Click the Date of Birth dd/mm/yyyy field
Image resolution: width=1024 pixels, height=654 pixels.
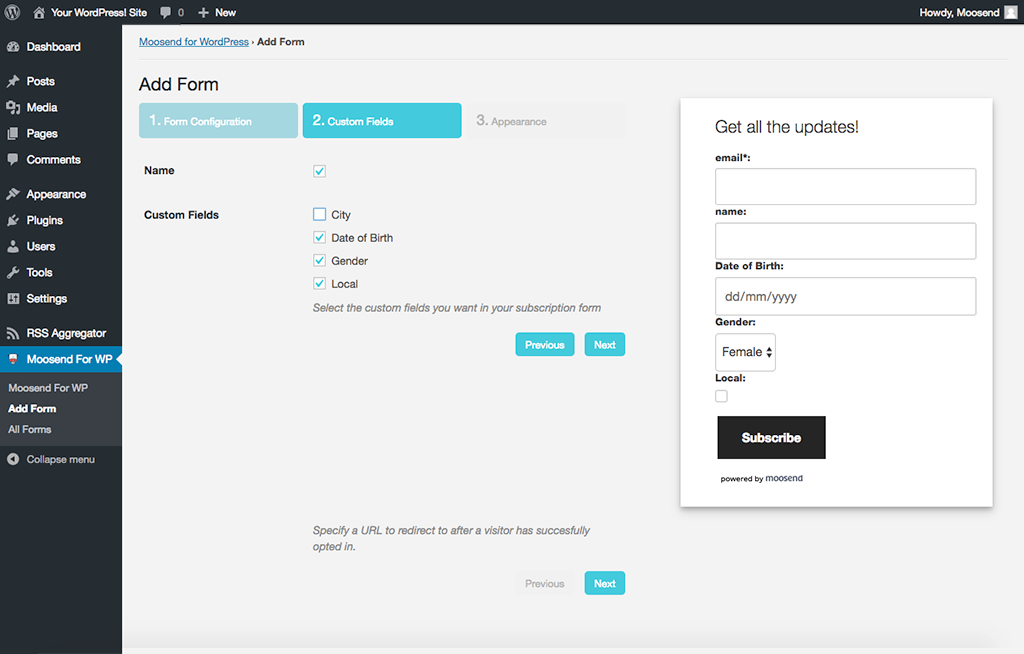(x=846, y=297)
